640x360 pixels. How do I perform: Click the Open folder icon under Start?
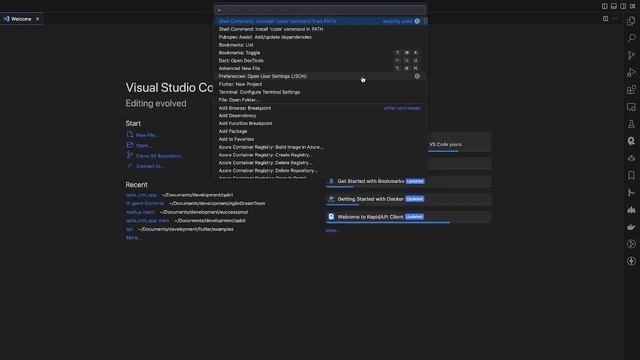coord(130,145)
